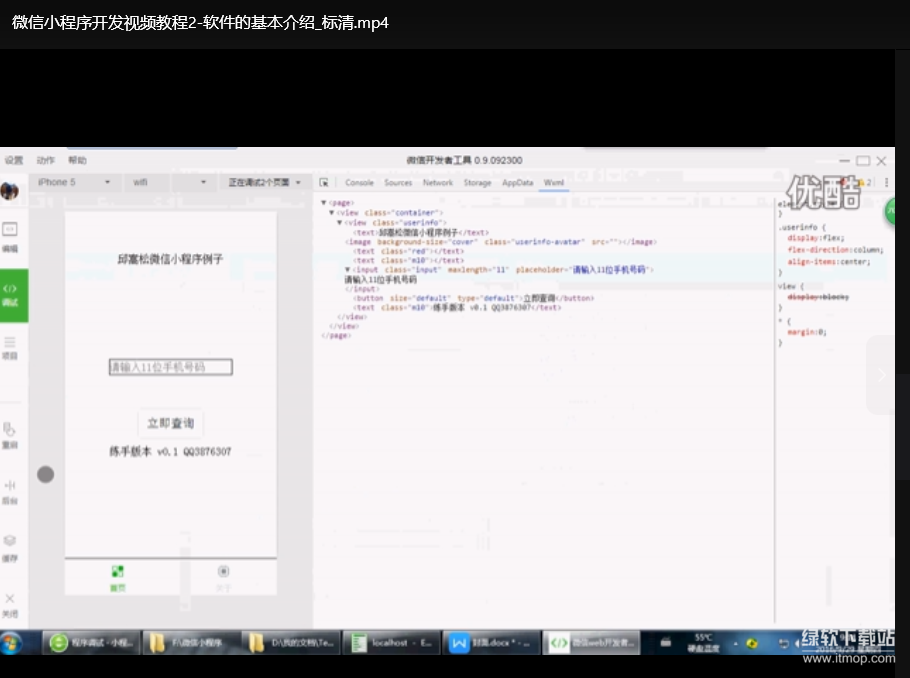This screenshot has width=910, height=678.
Task: Collapse the view container node arrow
Action: click(332, 212)
